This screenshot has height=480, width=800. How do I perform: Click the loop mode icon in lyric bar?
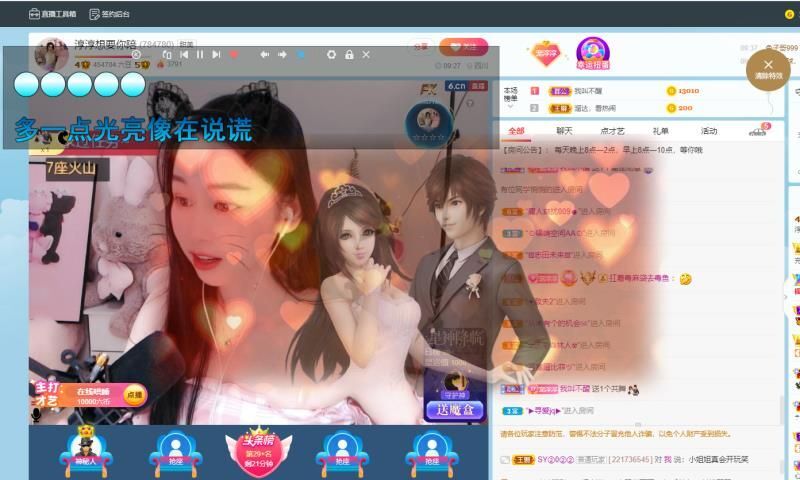167,55
